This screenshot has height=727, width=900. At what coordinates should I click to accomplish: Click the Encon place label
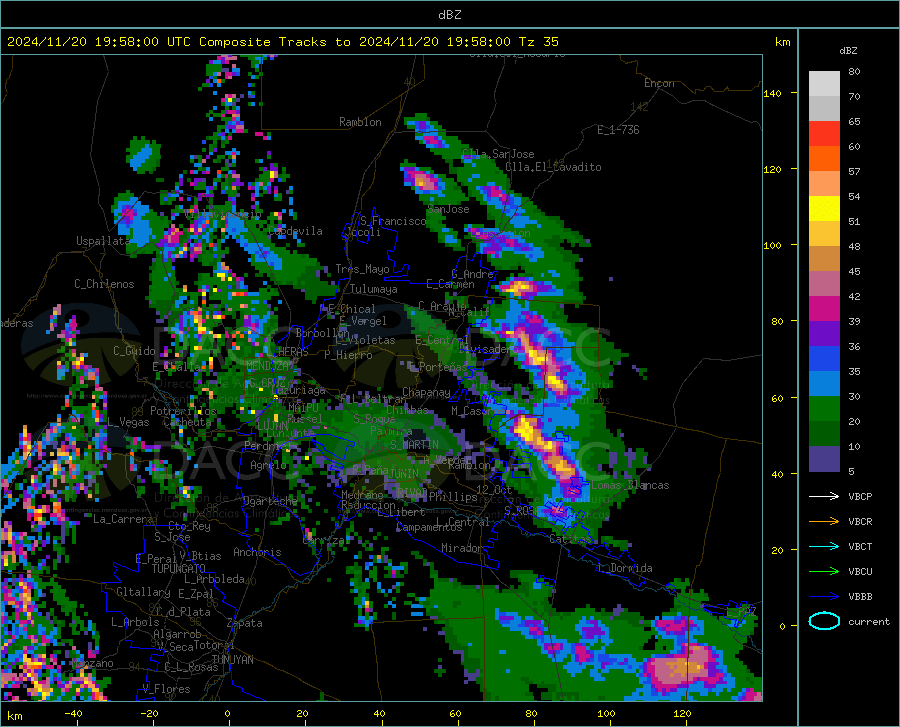coord(659,83)
